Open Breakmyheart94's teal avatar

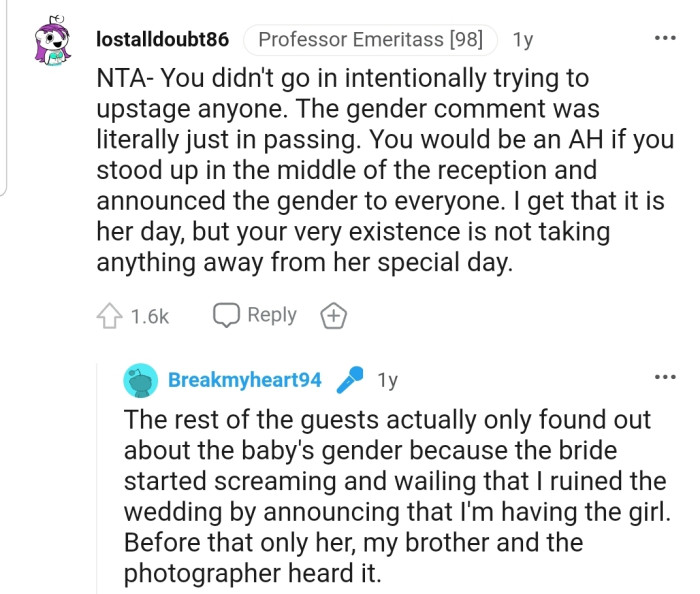click(x=141, y=381)
